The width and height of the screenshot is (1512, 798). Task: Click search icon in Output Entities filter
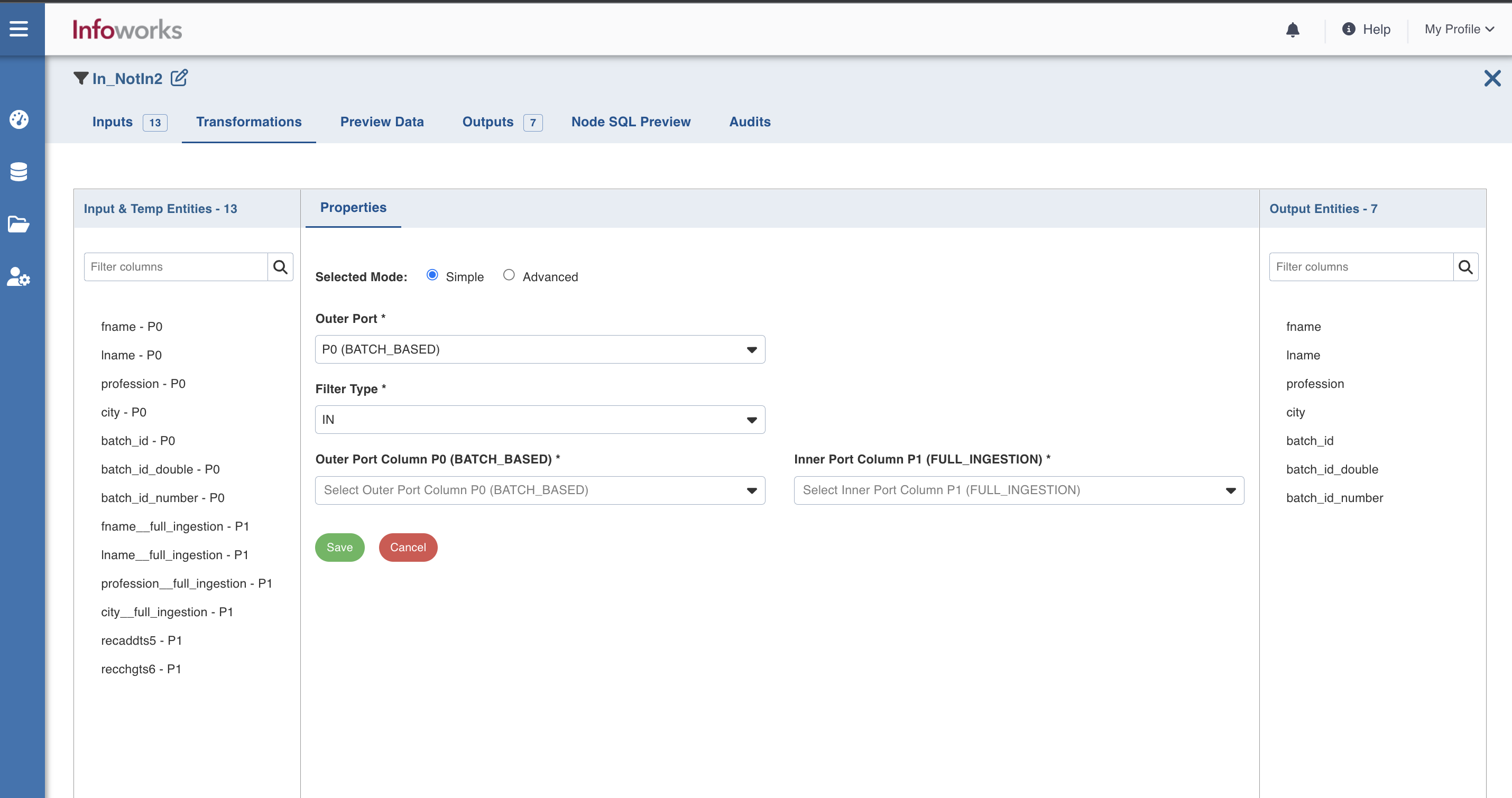click(1465, 267)
